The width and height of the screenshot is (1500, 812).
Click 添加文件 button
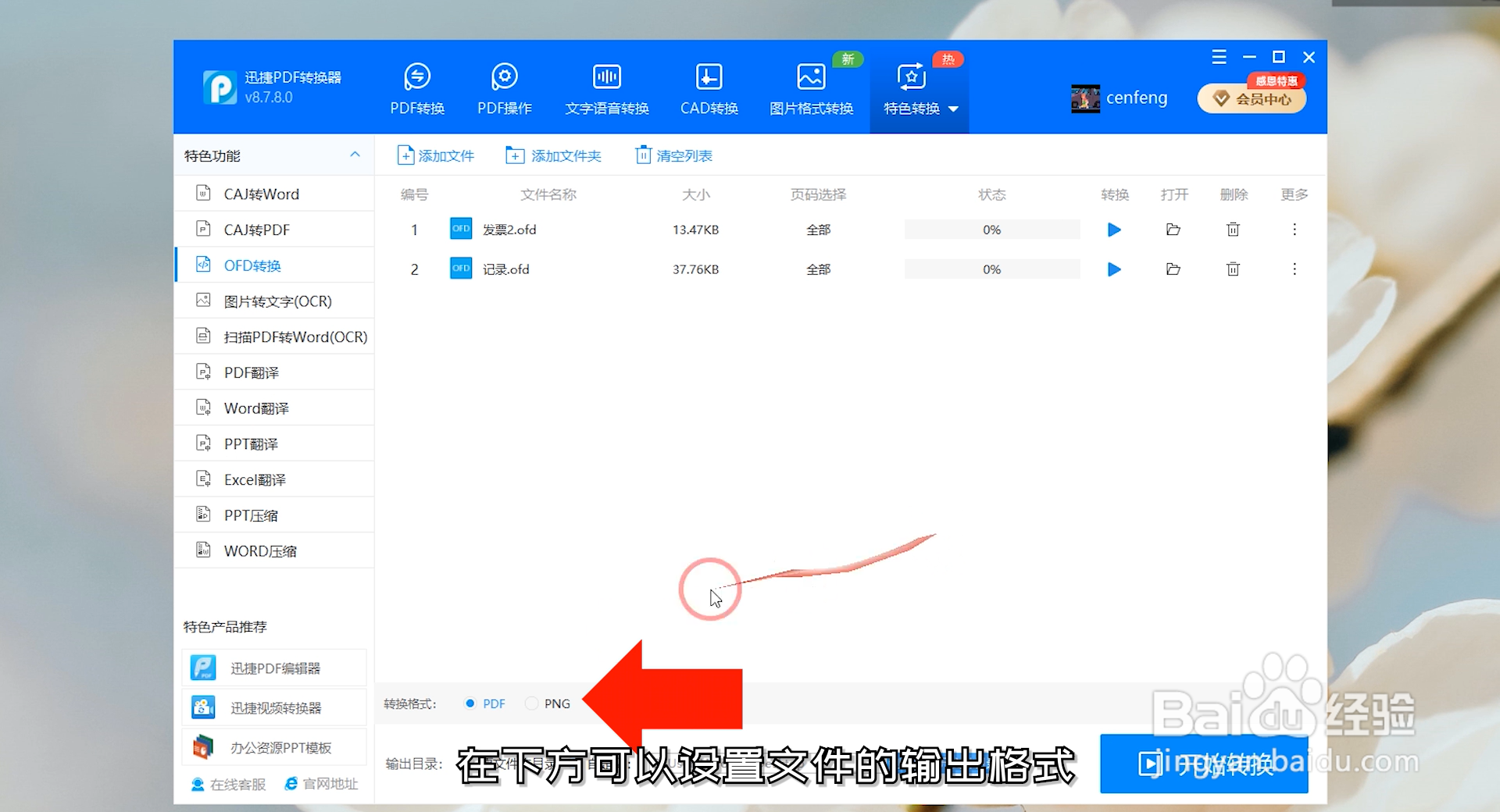coord(435,155)
